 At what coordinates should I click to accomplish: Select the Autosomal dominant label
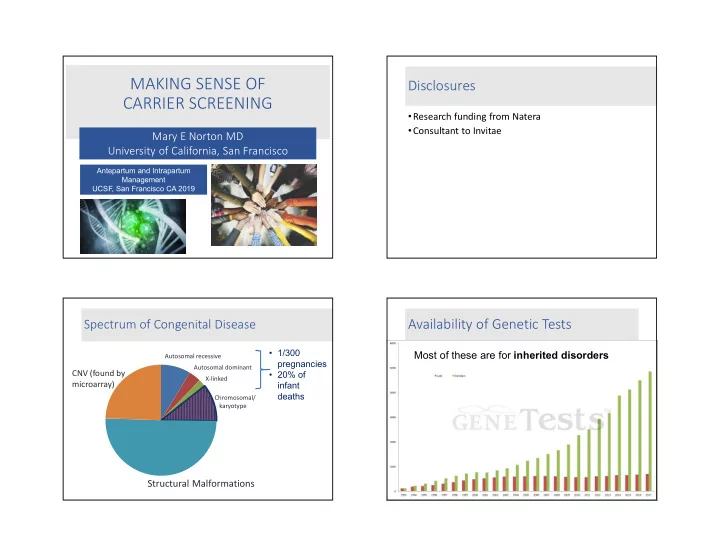tap(223, 367)
